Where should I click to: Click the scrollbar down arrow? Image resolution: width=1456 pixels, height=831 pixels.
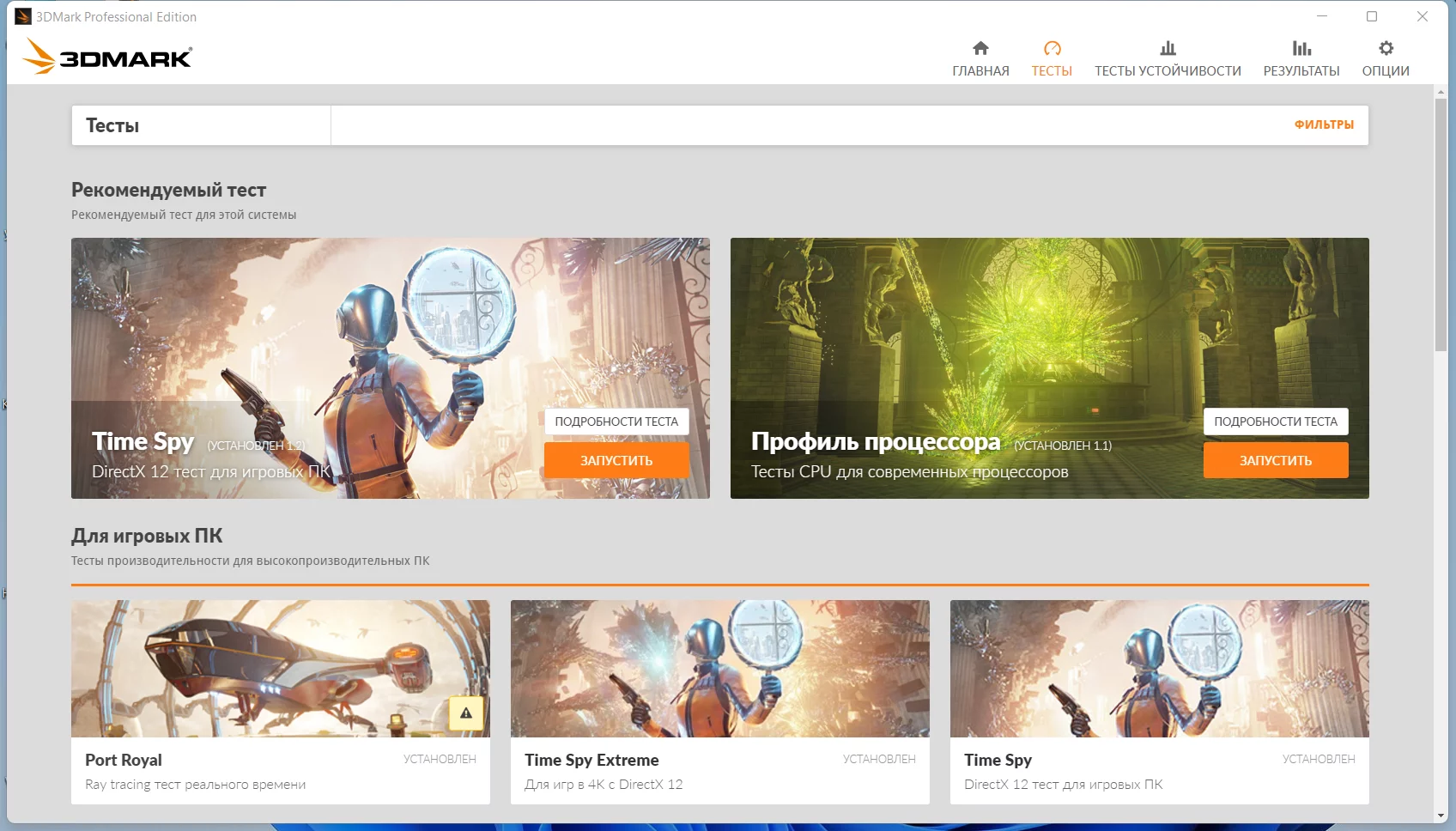point(1441,816)
